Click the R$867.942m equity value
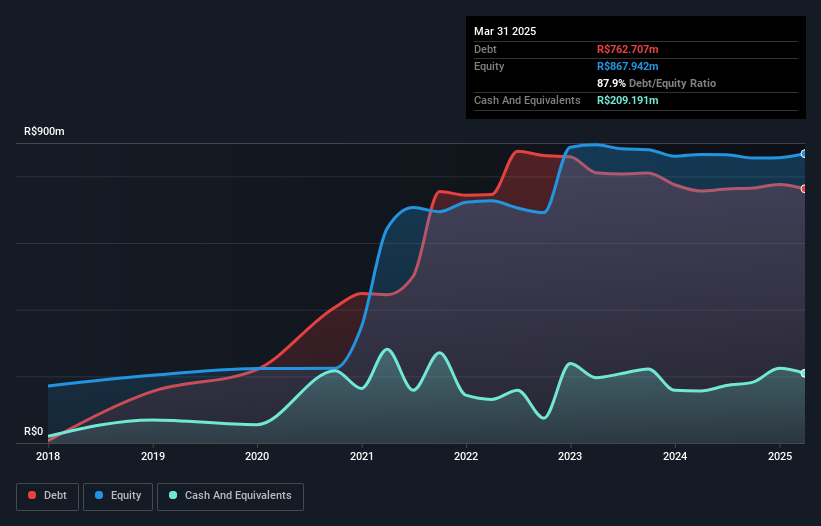The height and width of the screenshot is (526, 821). pos(627,66)
